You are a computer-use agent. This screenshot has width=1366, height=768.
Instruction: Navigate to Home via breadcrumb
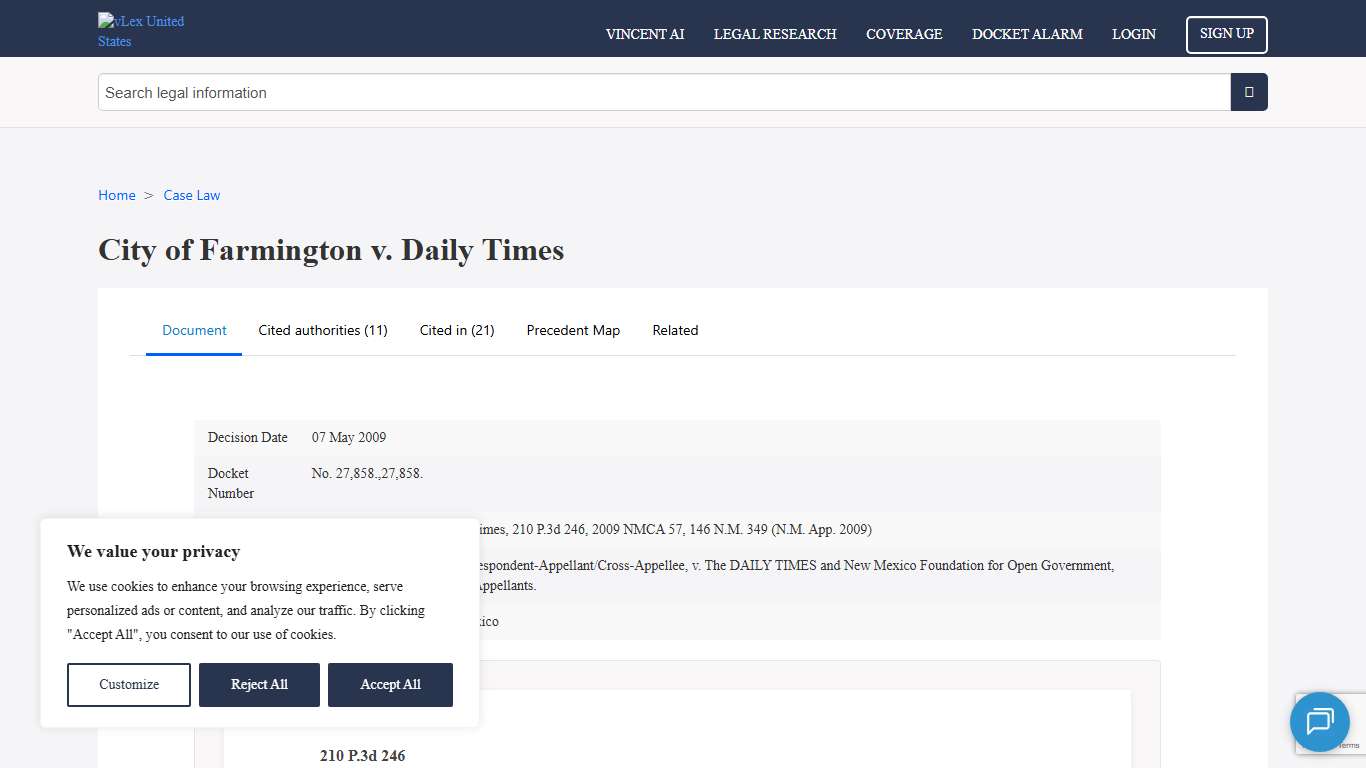[x=116, y=195]
